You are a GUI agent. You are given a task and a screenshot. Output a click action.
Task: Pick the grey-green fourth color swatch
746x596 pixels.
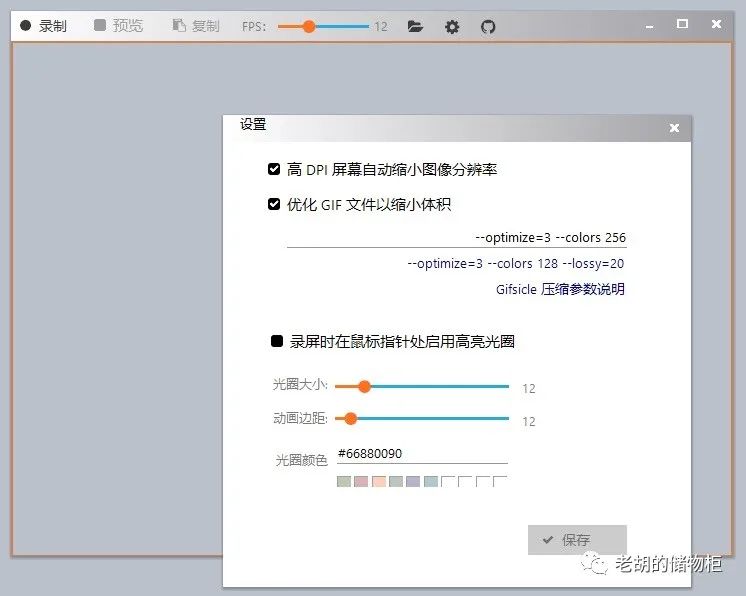coord(396,481)
